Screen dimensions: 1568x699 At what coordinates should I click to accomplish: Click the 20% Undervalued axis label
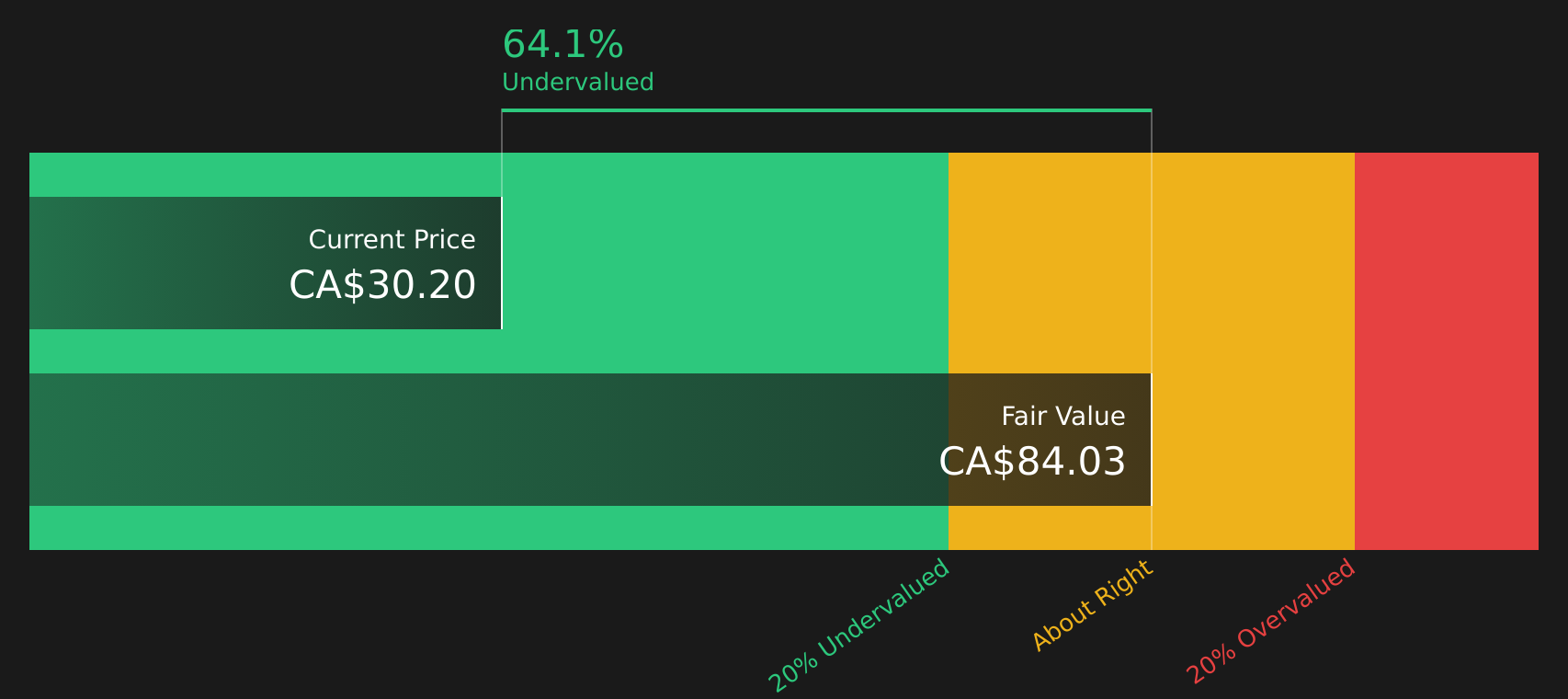[x=858, y=625]
